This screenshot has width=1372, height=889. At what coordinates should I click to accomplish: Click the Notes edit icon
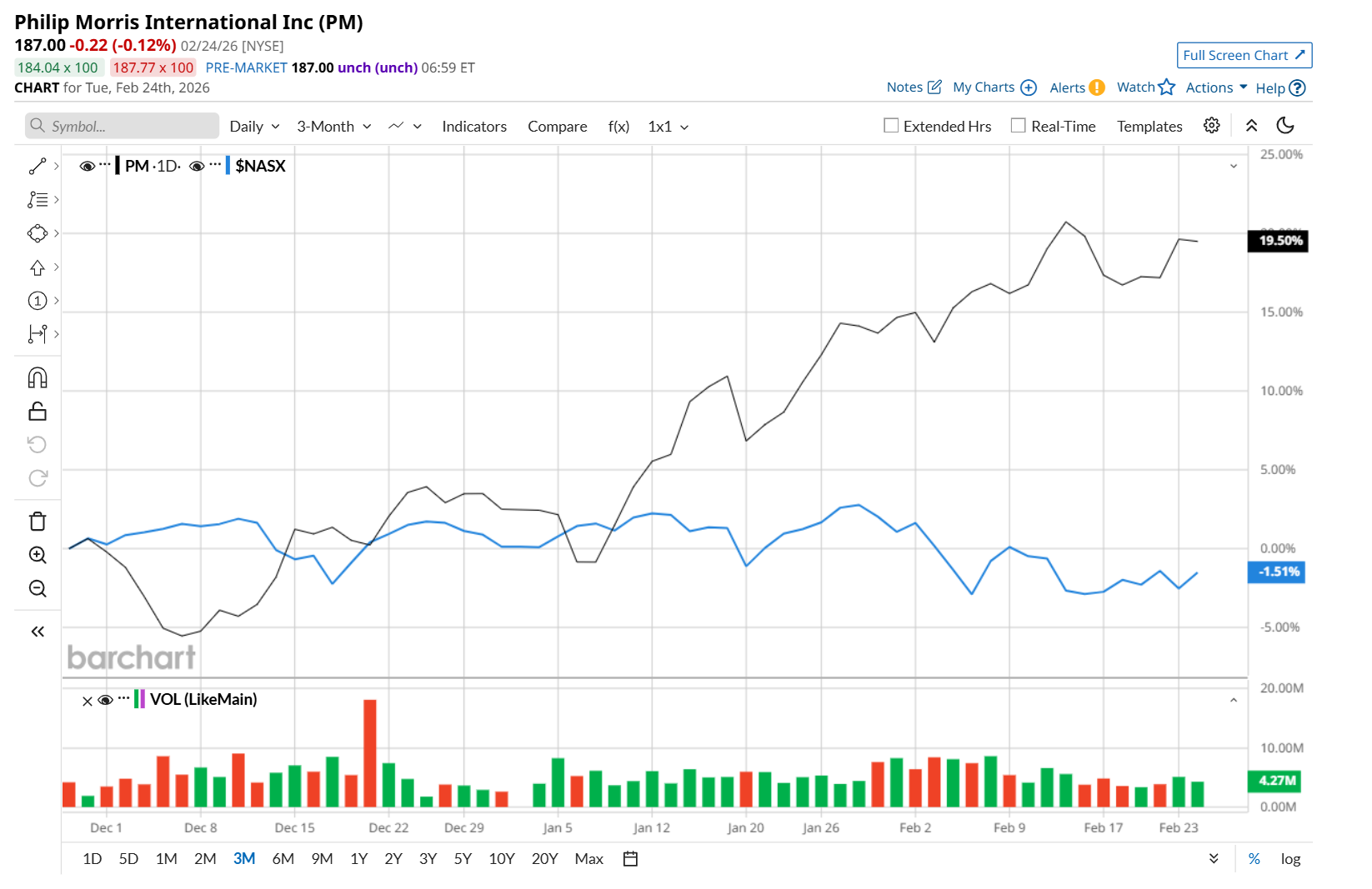click(935, 87)
